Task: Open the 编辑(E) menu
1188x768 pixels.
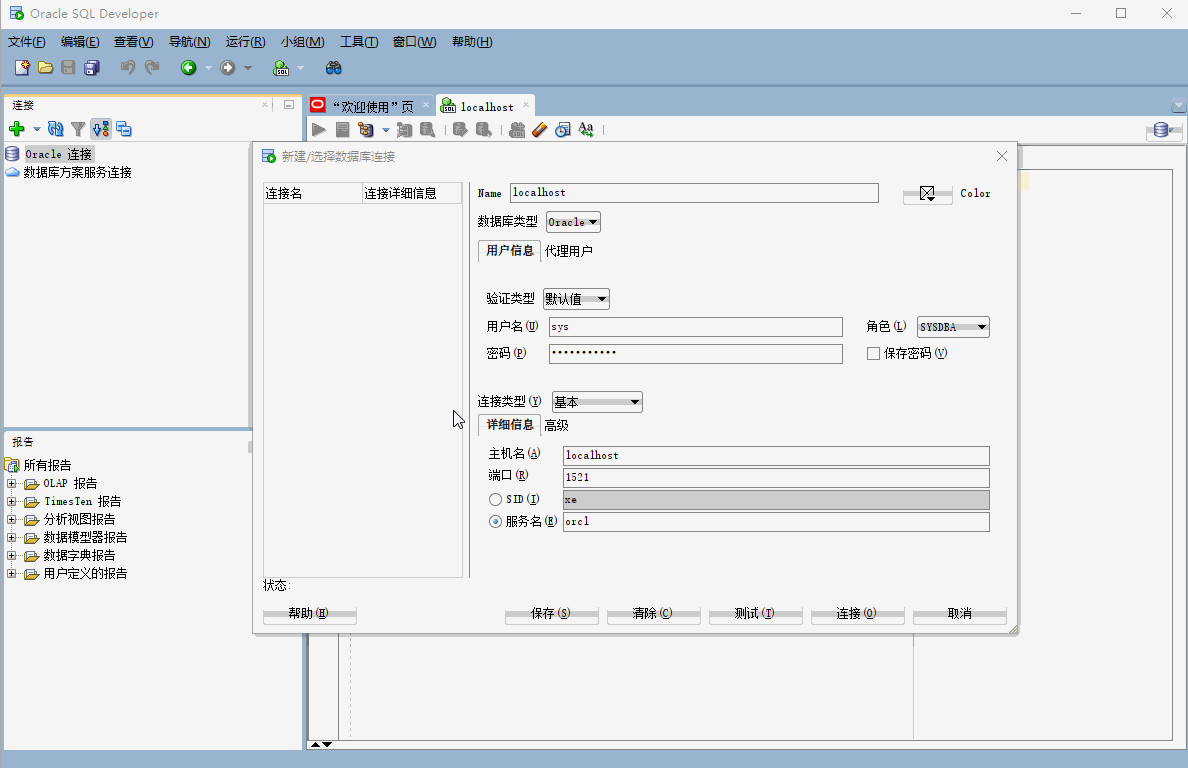Action: coord(80,42)
